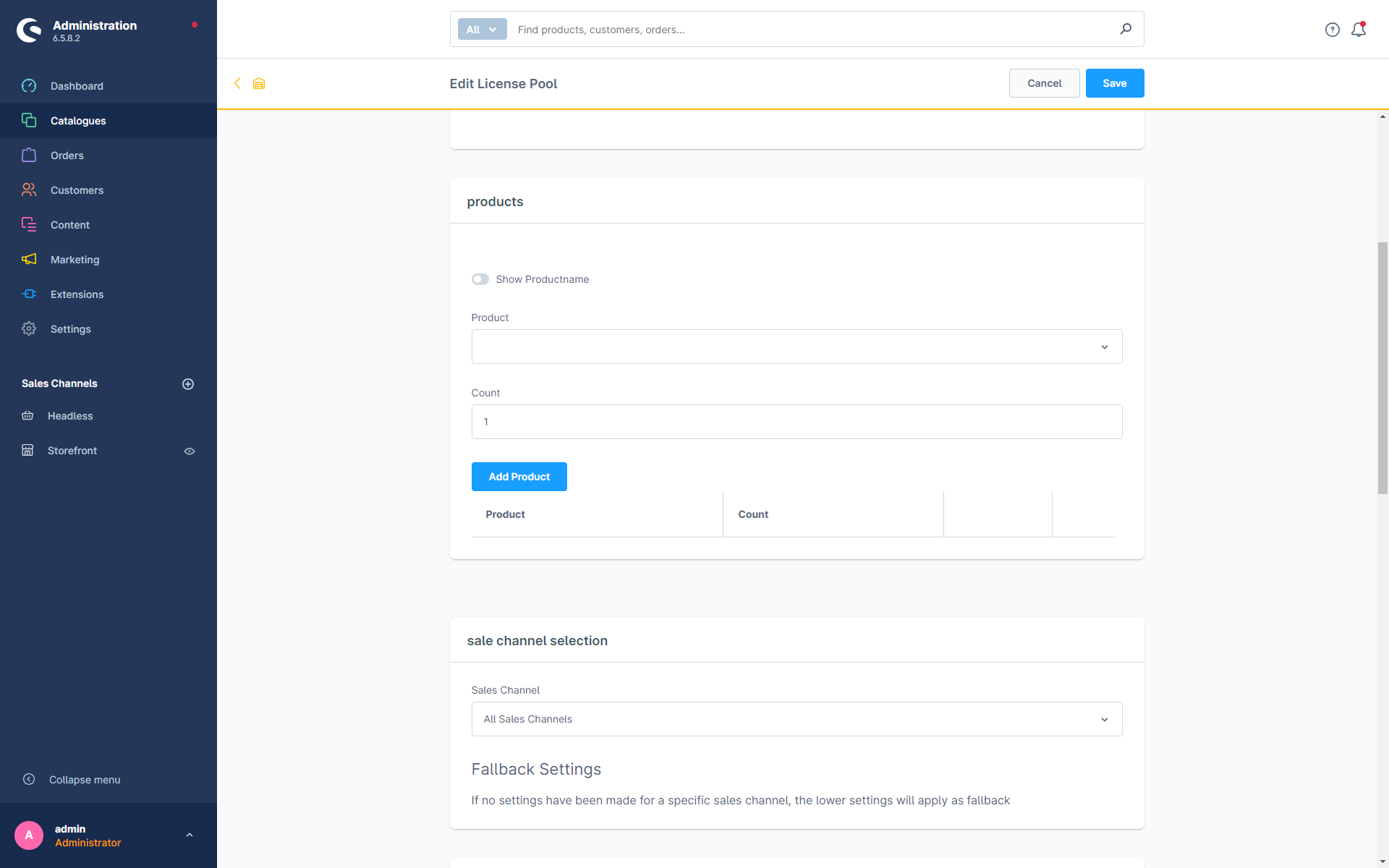Click the admin avatar circle
Image resolution: width=1389 pixels, height=868 pixels.
point(29,835)
